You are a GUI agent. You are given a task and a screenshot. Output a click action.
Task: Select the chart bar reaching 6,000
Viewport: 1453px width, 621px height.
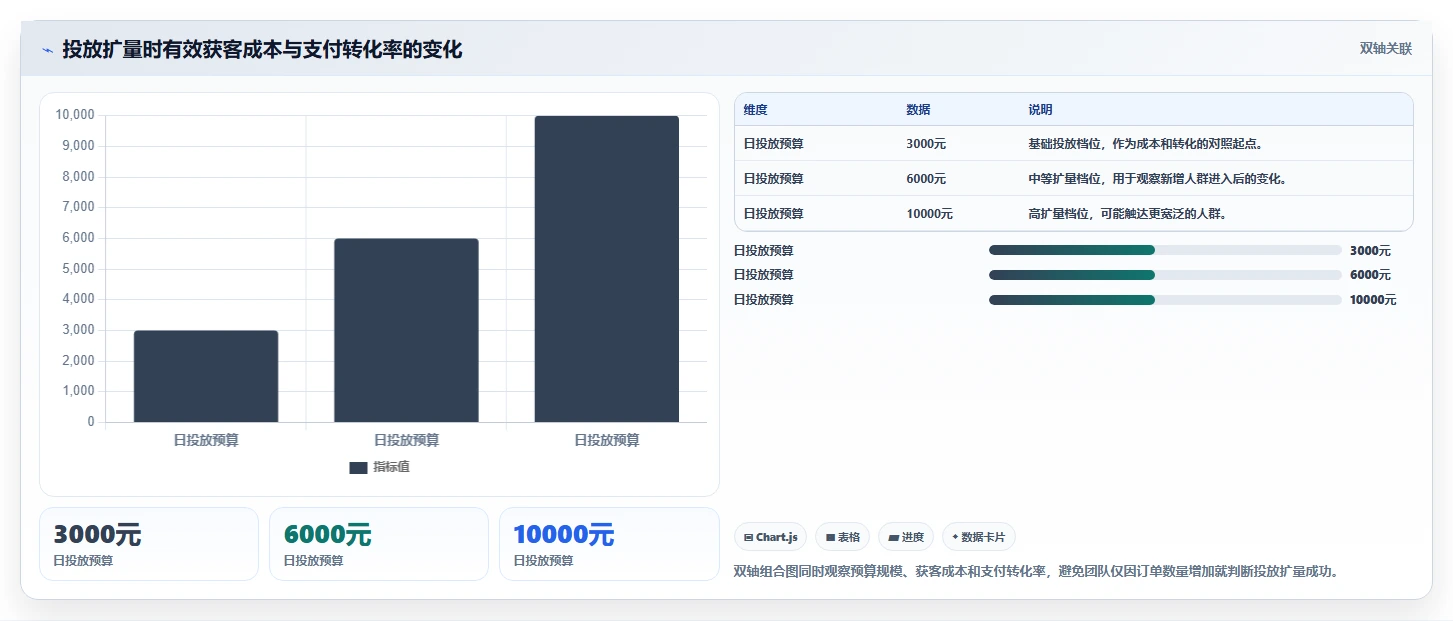[x=406, y=330]
